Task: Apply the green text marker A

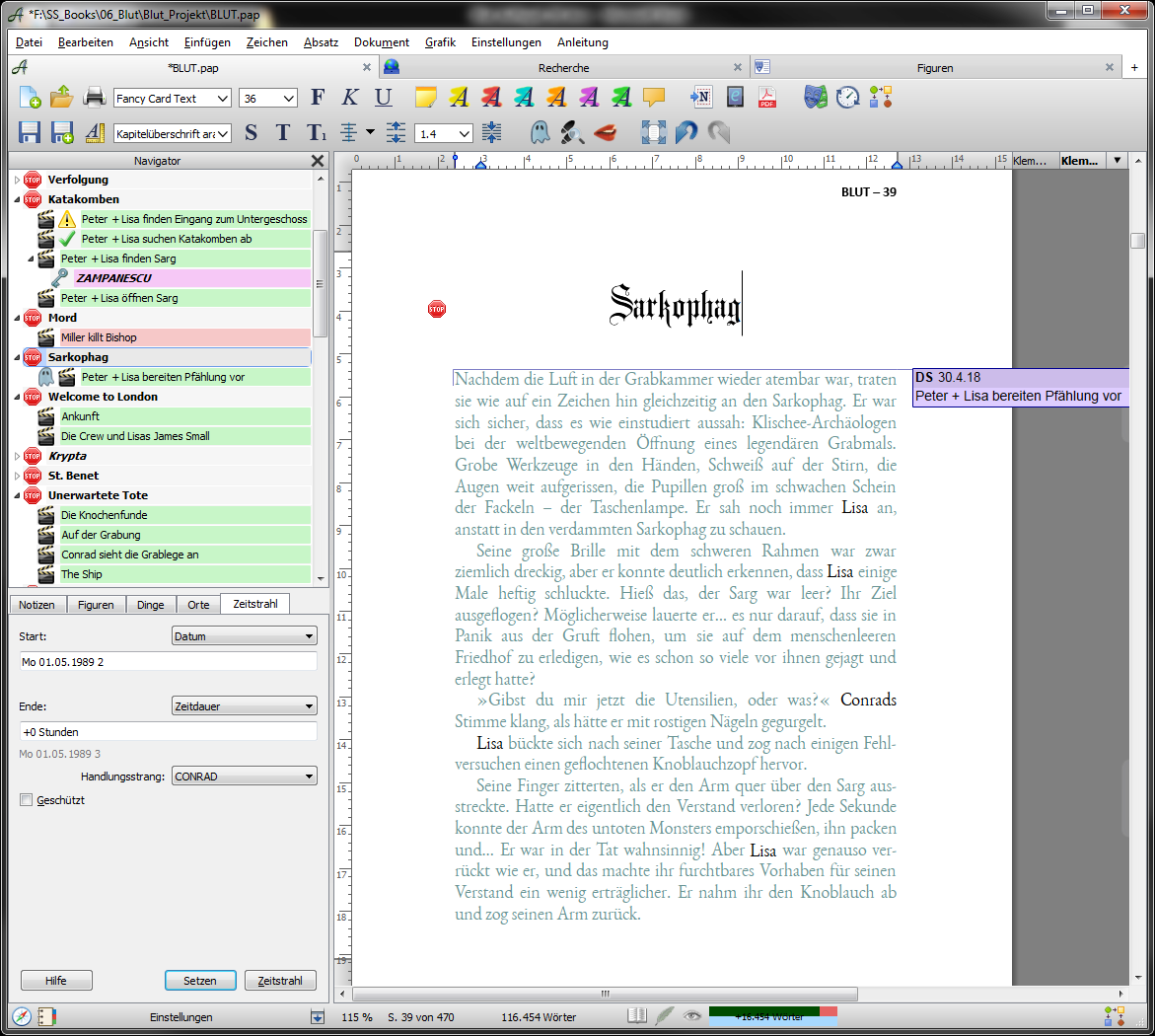Action: (621, 98)
